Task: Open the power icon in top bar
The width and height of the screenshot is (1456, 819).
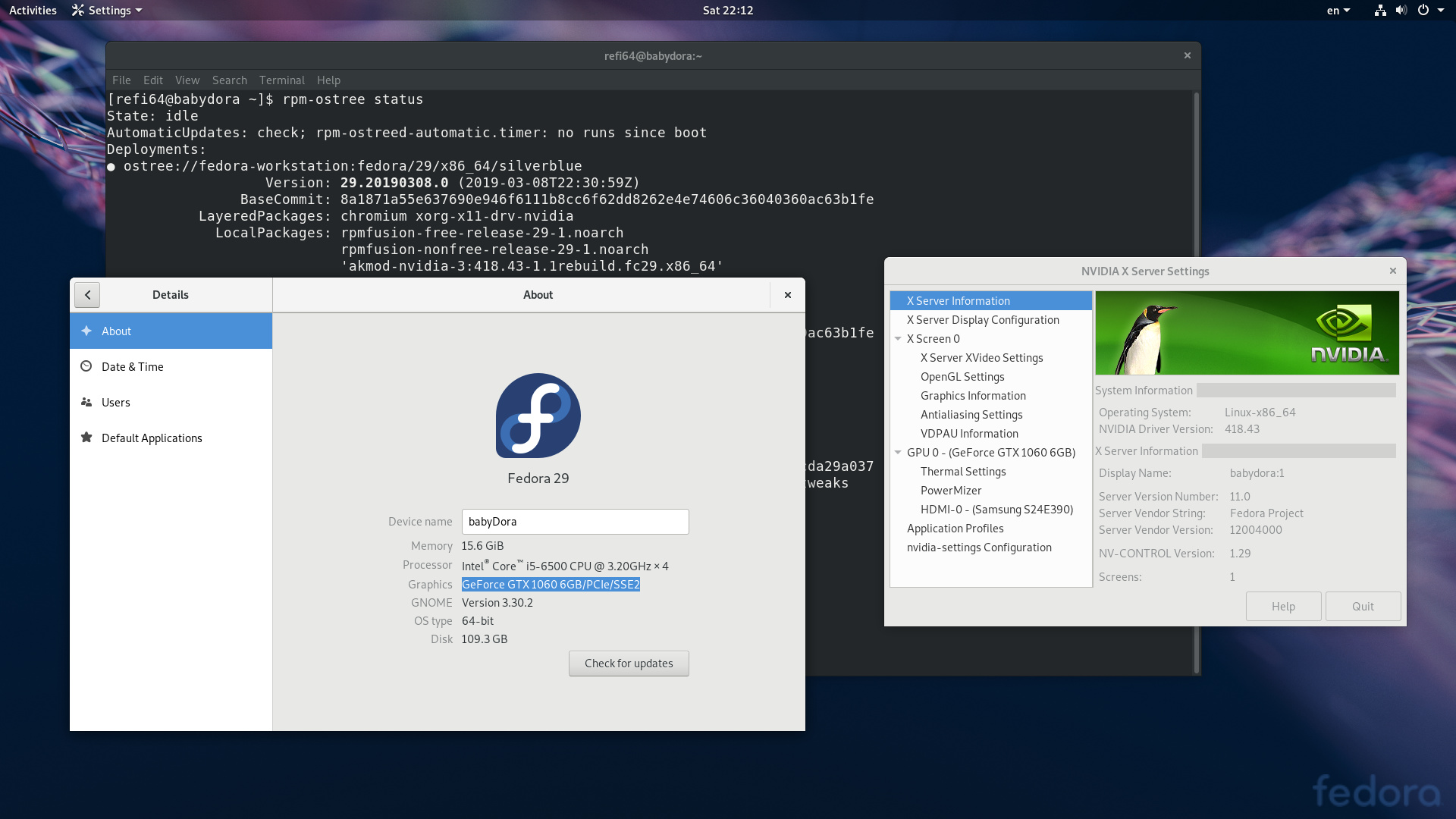Action: coord(1423,10)
